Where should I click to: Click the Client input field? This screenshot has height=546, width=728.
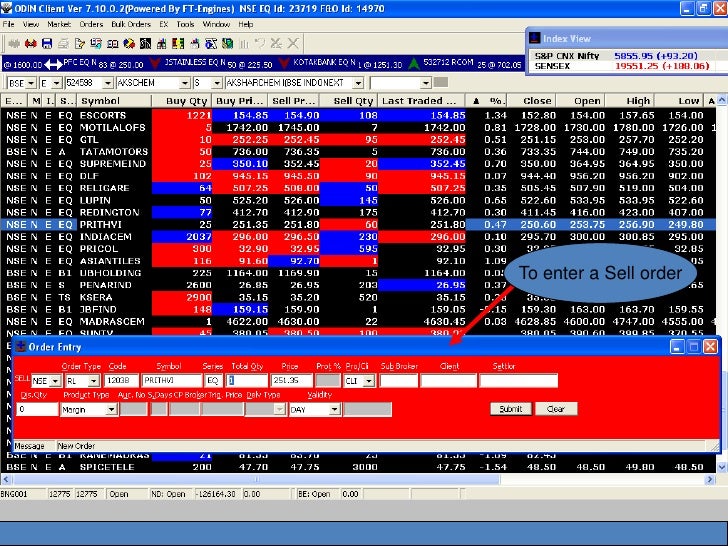(448, 381)
